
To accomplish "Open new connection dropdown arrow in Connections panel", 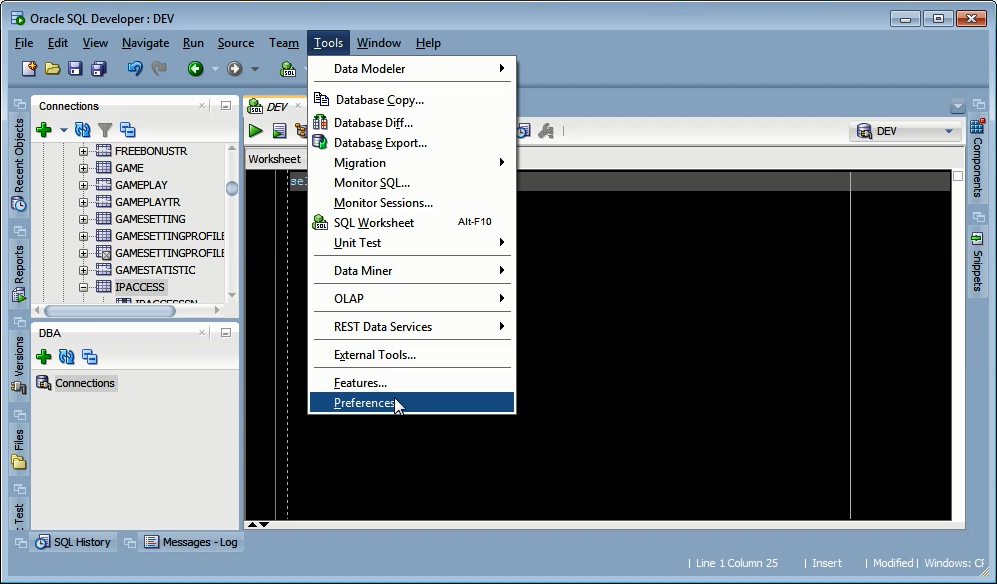I will point(64,130).
